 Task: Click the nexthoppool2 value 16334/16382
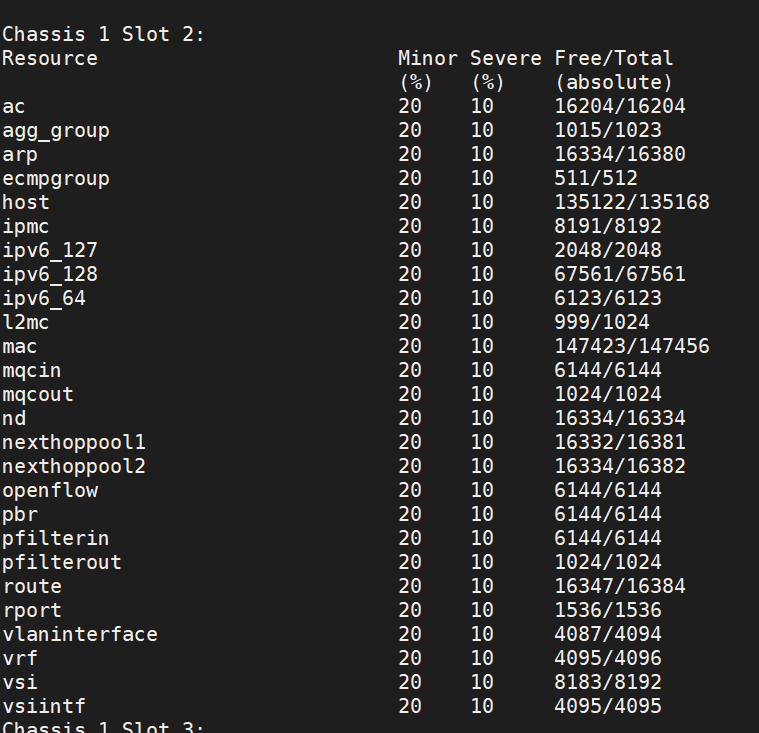coord(620,466)
